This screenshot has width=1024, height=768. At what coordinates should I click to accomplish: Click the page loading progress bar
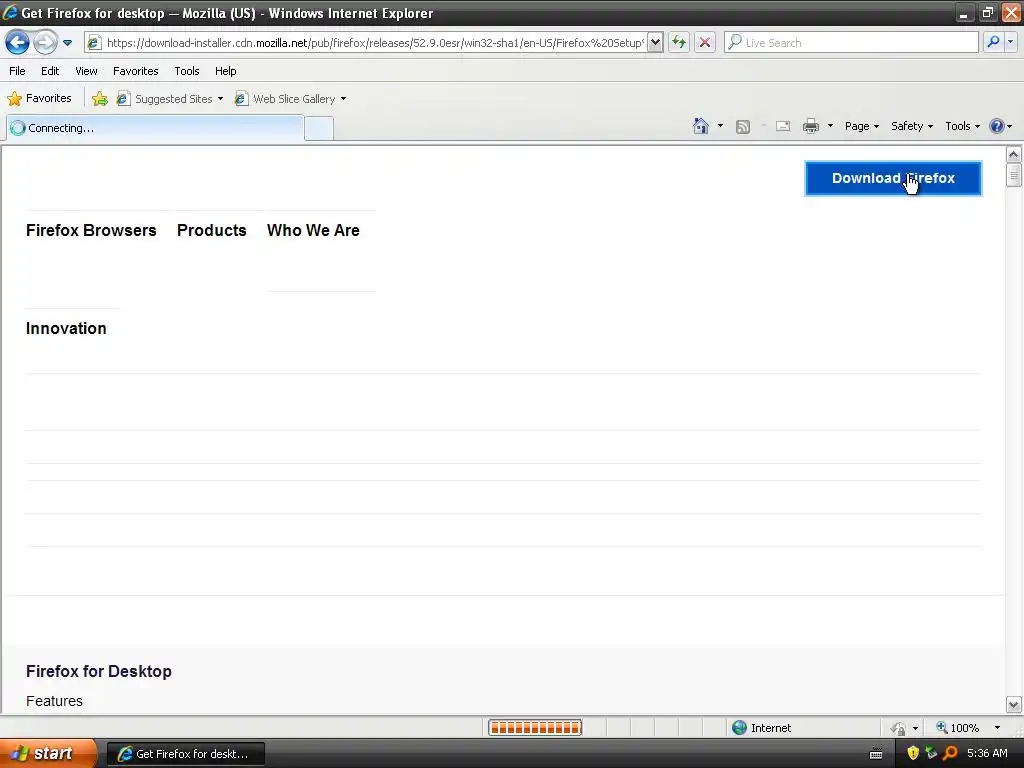[535, 728]
